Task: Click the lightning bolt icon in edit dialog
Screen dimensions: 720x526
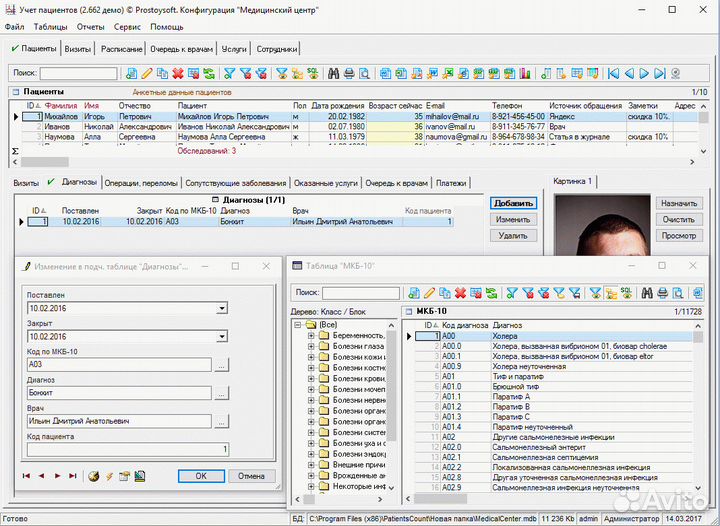Action: (108, 476)
